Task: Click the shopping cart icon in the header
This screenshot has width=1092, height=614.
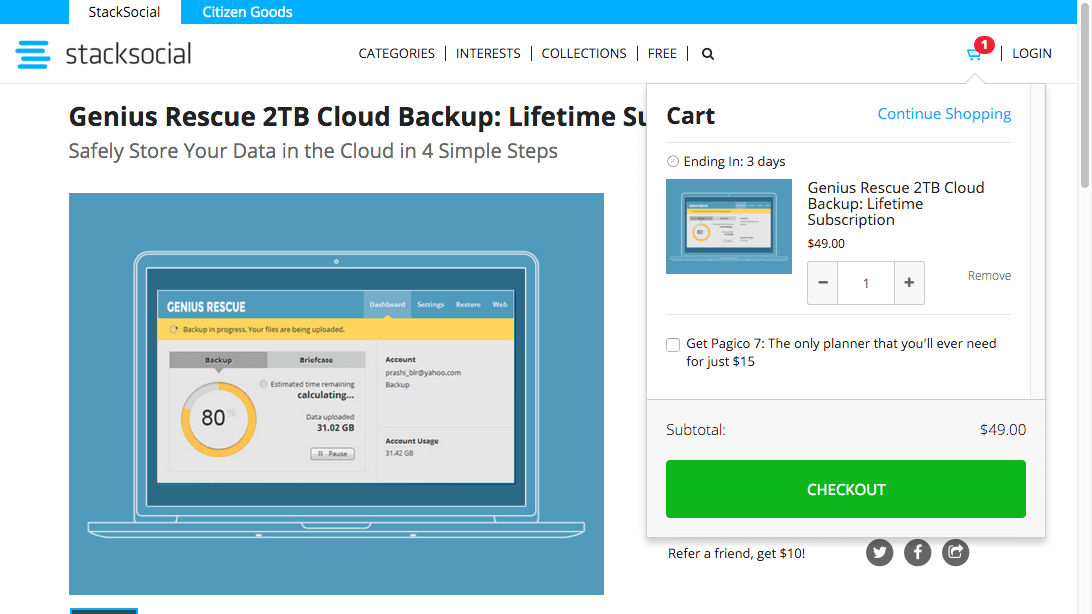Action: [x=972, y=55]
